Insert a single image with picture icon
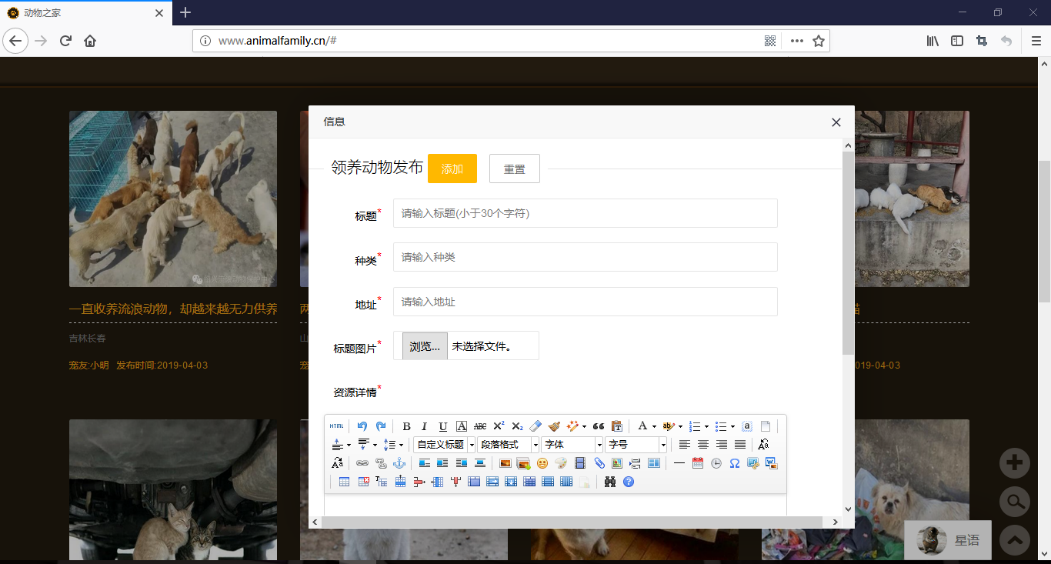 505,463
